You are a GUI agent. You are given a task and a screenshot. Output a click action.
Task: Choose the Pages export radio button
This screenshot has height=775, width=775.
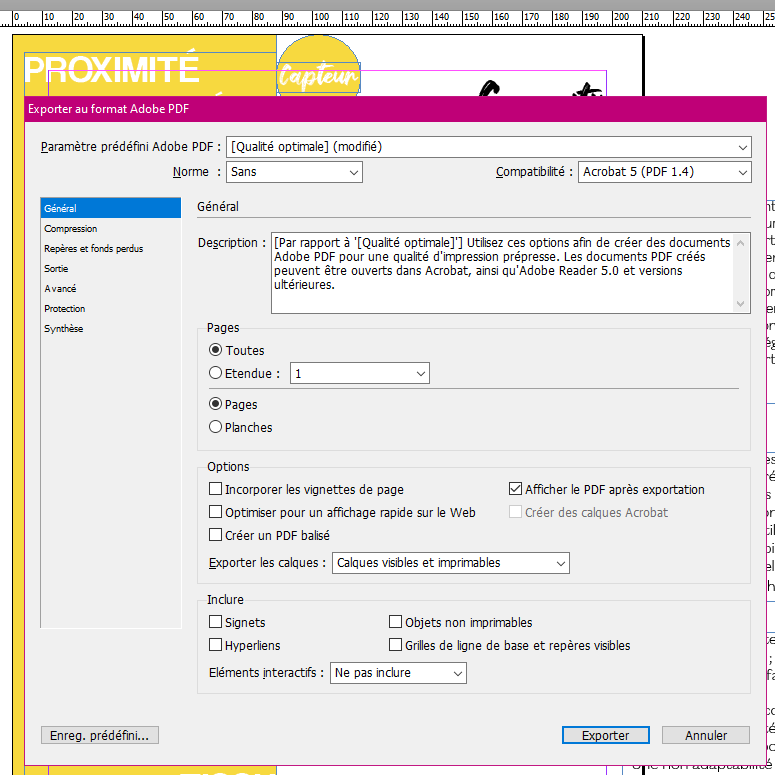coord(215,404)
